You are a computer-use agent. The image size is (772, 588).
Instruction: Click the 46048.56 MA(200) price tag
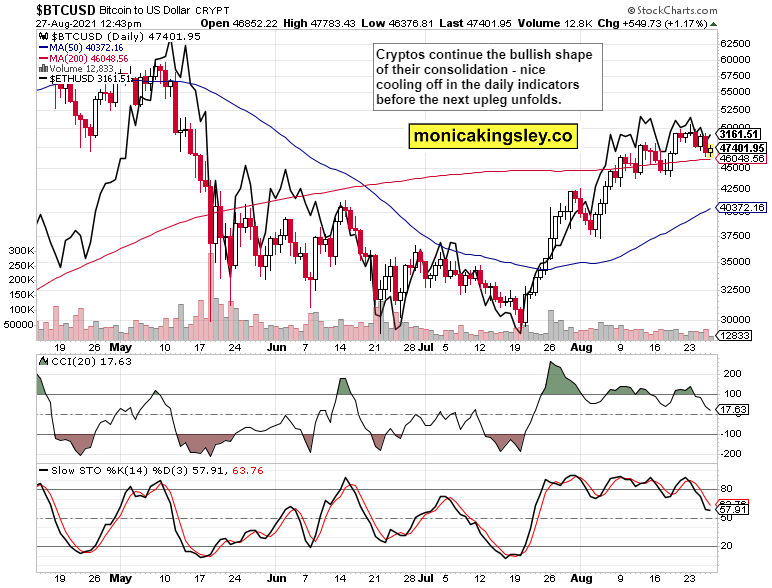[x=741, y=158]
